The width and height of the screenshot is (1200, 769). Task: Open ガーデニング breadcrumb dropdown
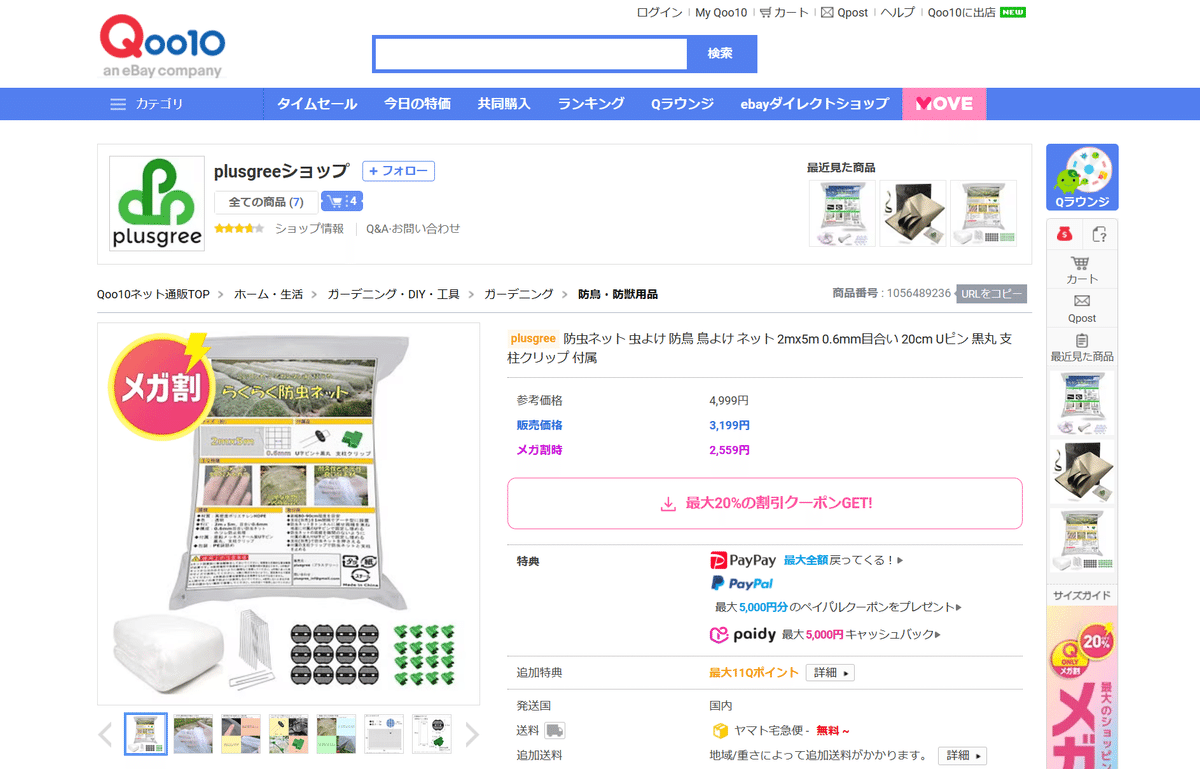pos(518,294)
